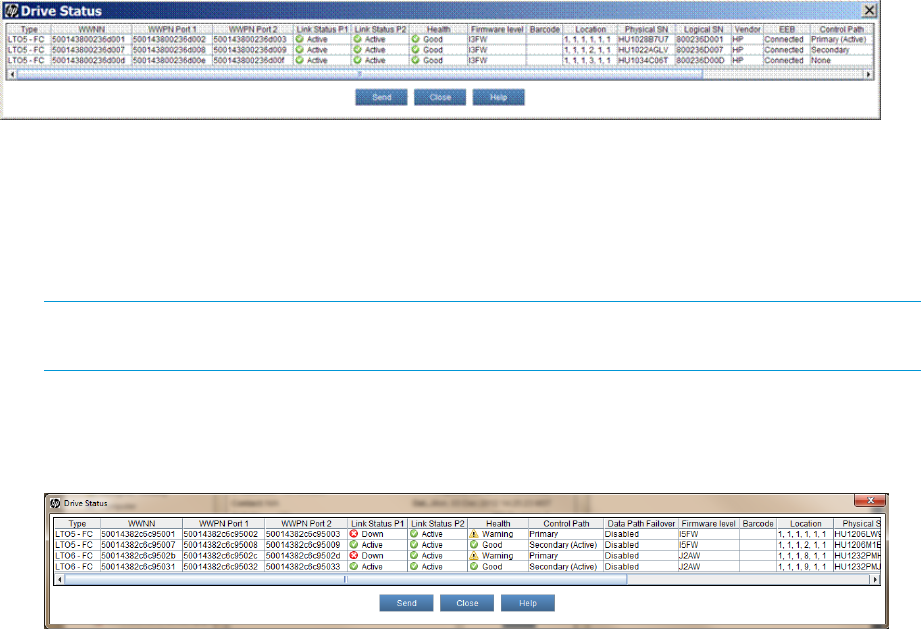The width and height of the screenshot is (921, 629).
Task: Click green Link Status P2 icon for drive 50014382c6c95031
Action: click(x=415, y=567)
